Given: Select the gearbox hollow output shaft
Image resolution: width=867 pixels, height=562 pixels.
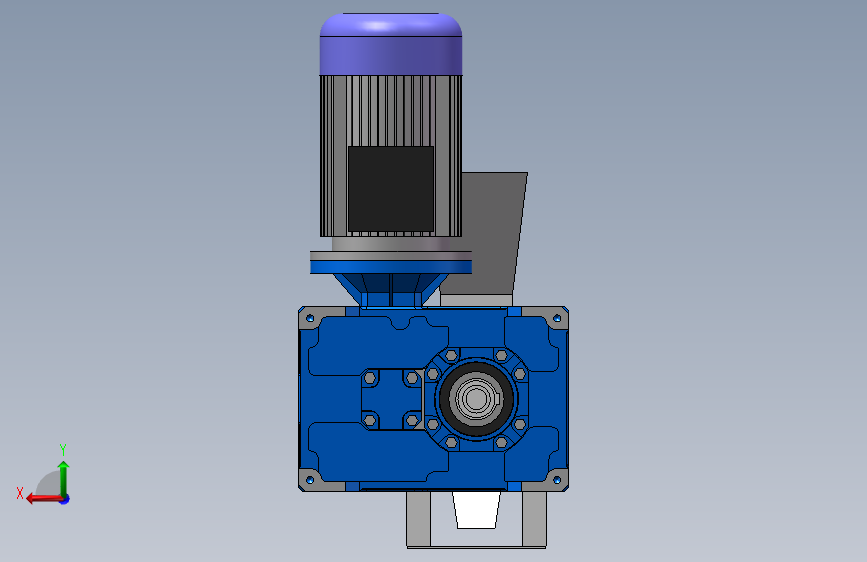Looking at the screenshot, I should coord(476,398).
